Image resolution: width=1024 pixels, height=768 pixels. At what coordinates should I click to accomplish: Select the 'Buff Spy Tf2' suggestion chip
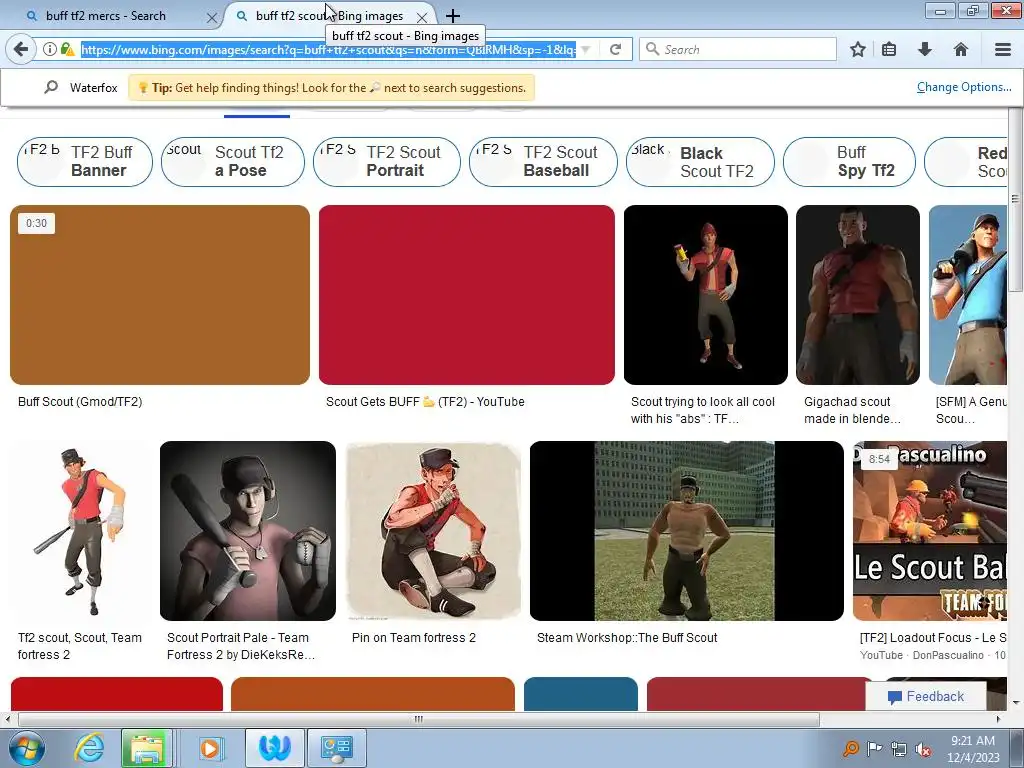point(849,161)
